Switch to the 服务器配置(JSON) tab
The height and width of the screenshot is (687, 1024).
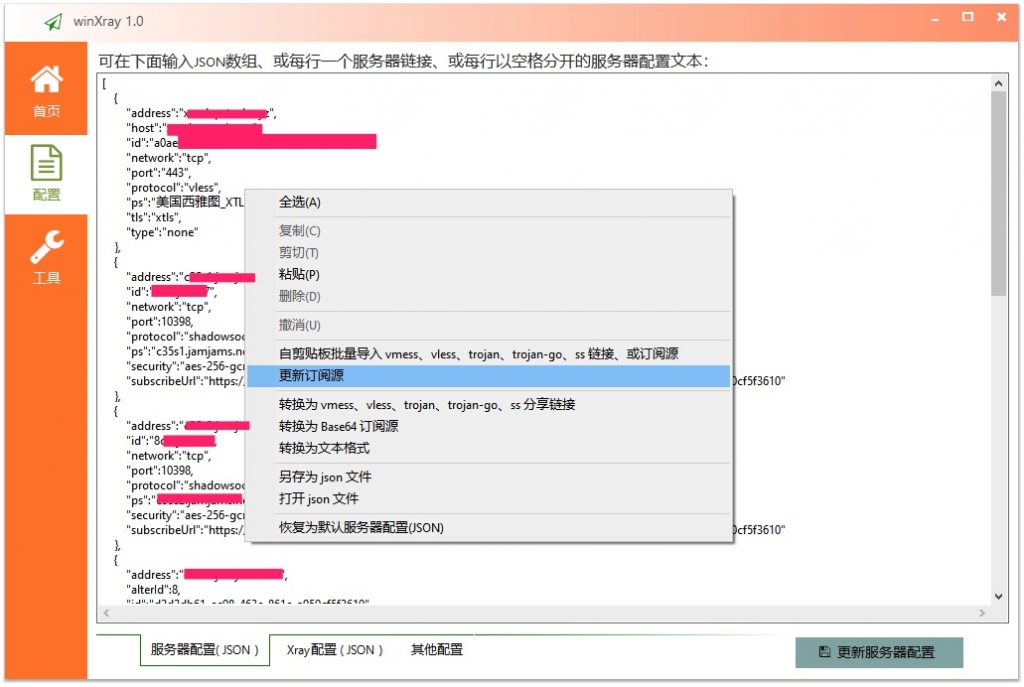pyautogui.click(x=204, y=650)
